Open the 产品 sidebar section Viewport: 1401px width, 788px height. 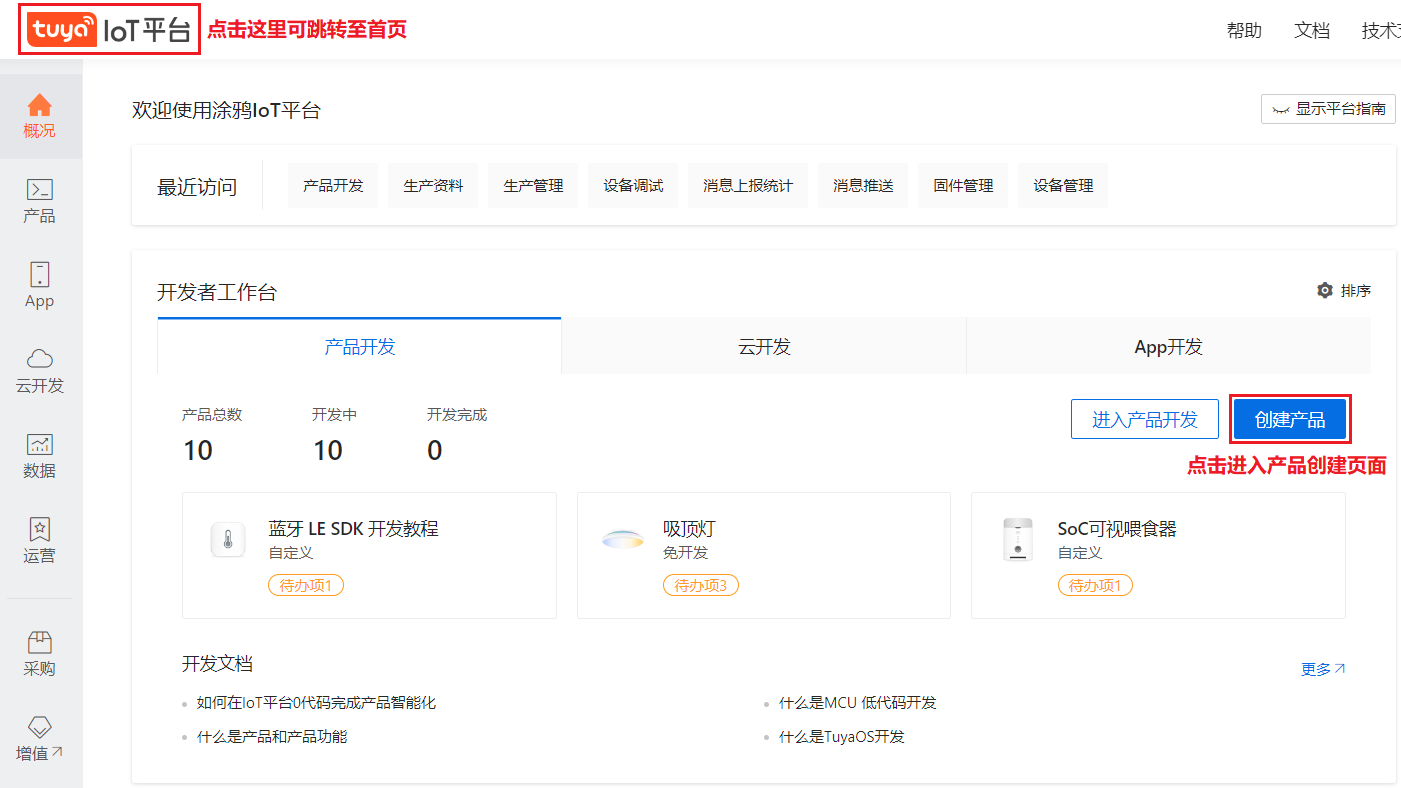click(x=40, y=201)
